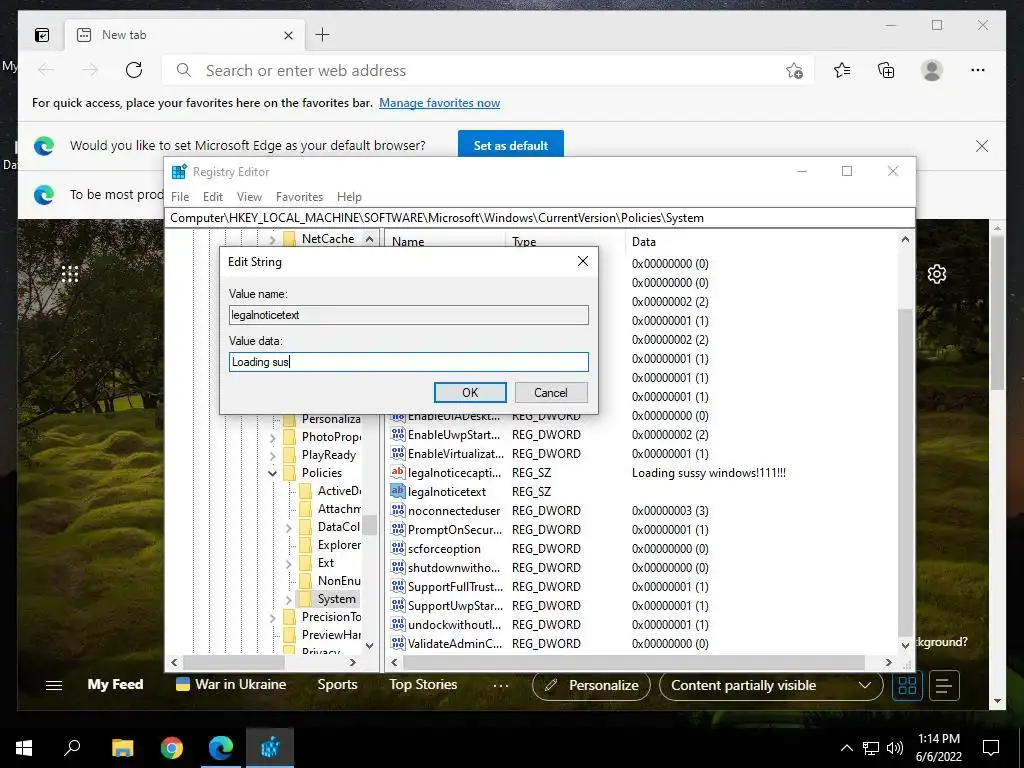Open the notification center icon
The width and height of the screenshot is (1024, 768).
991,748
